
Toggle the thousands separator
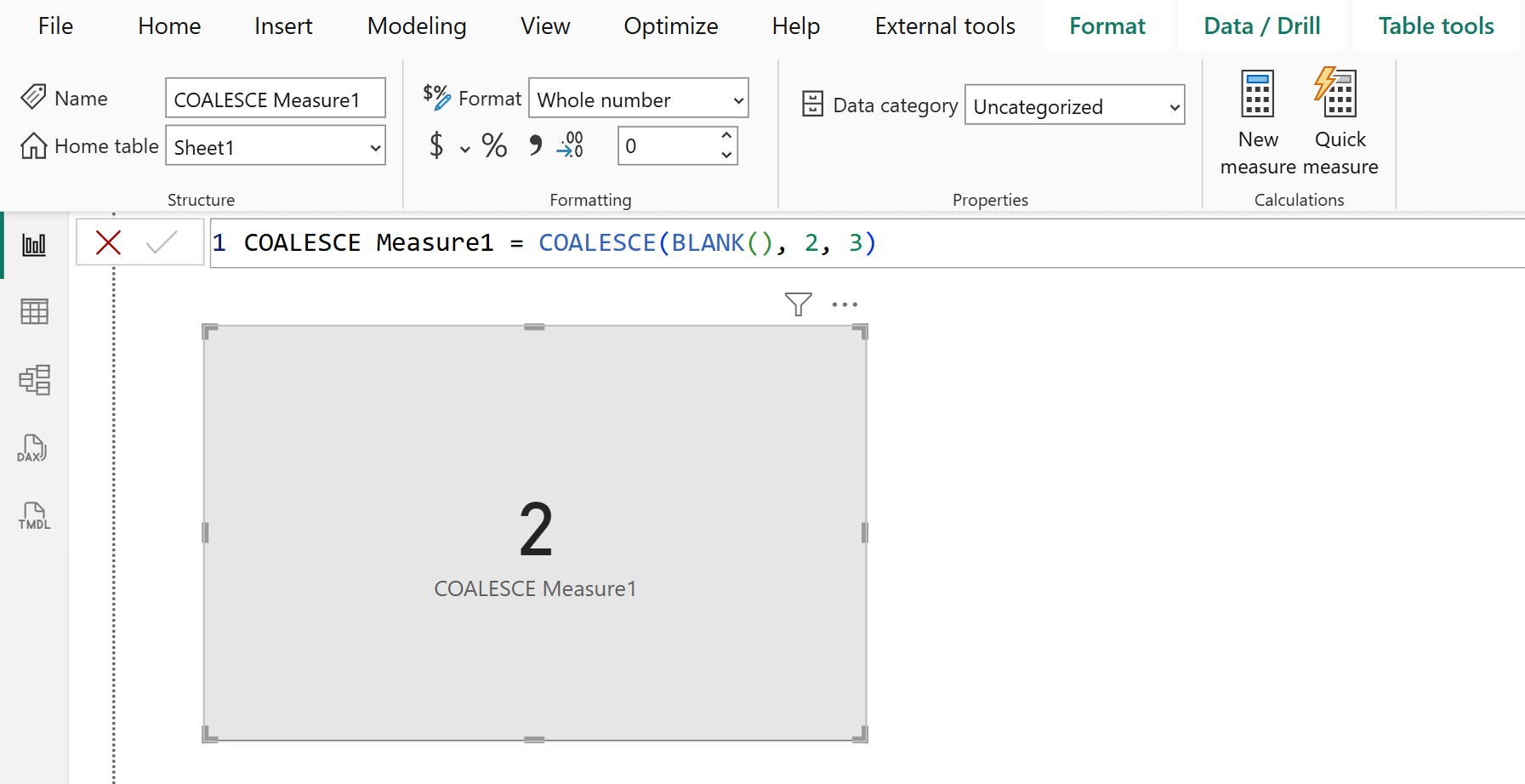coord(535,145)
